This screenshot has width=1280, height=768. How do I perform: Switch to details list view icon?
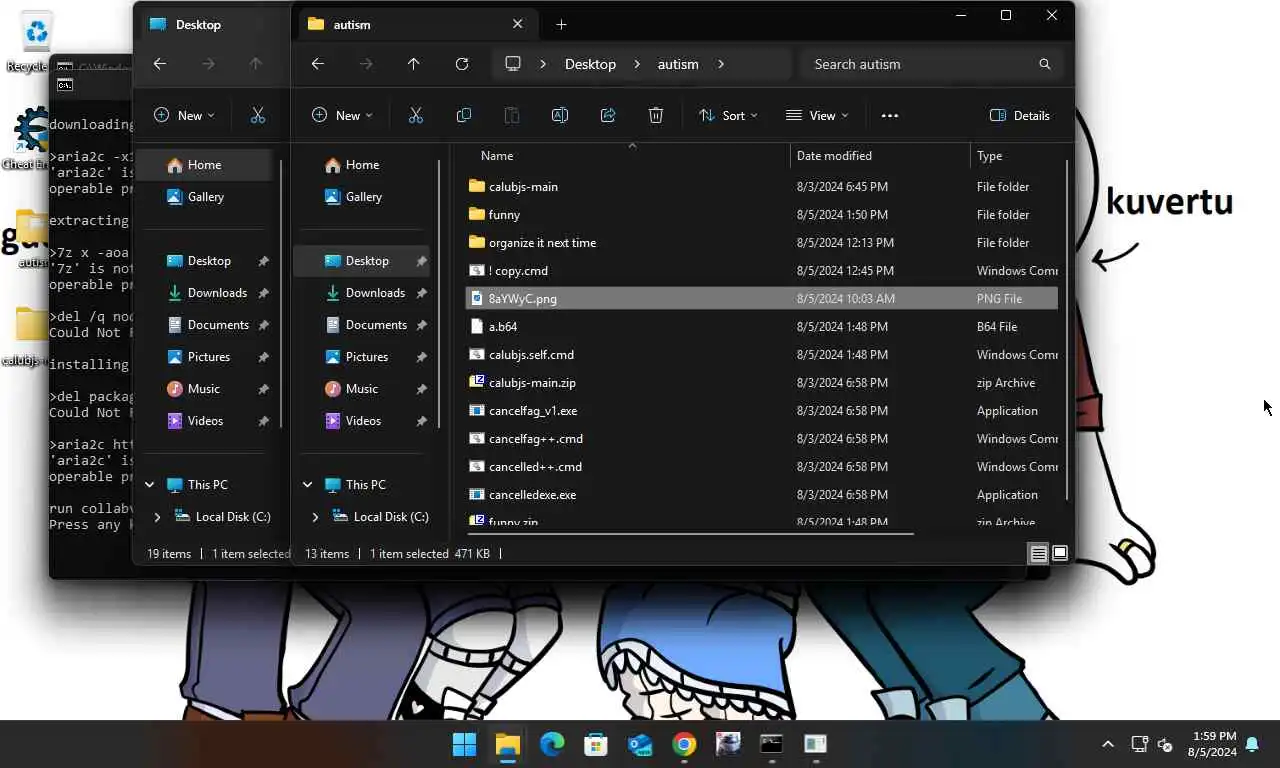(1038, 554)
